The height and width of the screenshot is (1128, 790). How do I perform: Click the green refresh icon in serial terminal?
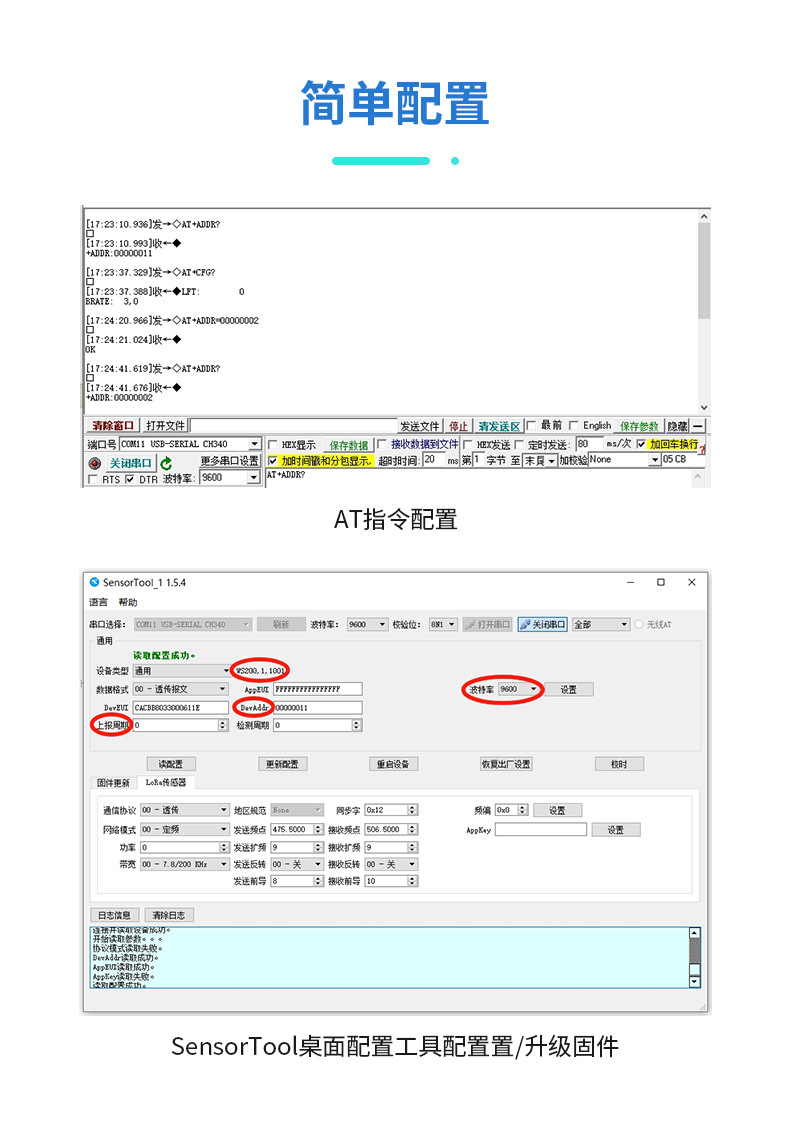tap(166, 463)
